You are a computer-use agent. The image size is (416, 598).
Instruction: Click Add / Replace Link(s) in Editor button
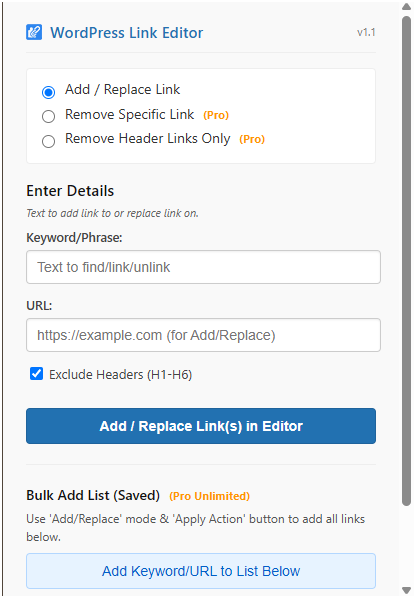pos(201,426)
